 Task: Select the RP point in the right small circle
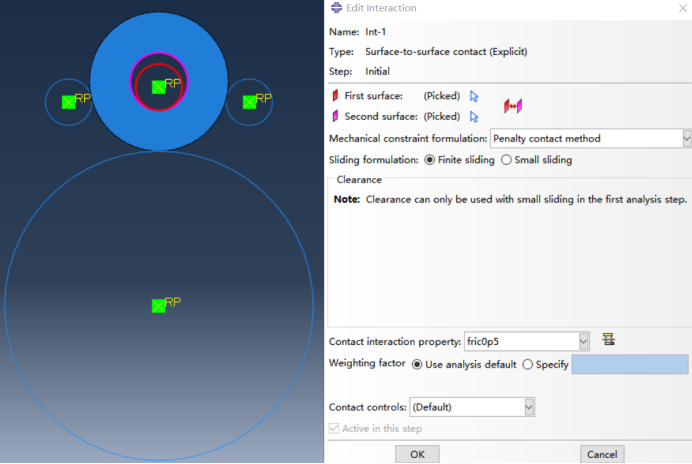[249, 102]
